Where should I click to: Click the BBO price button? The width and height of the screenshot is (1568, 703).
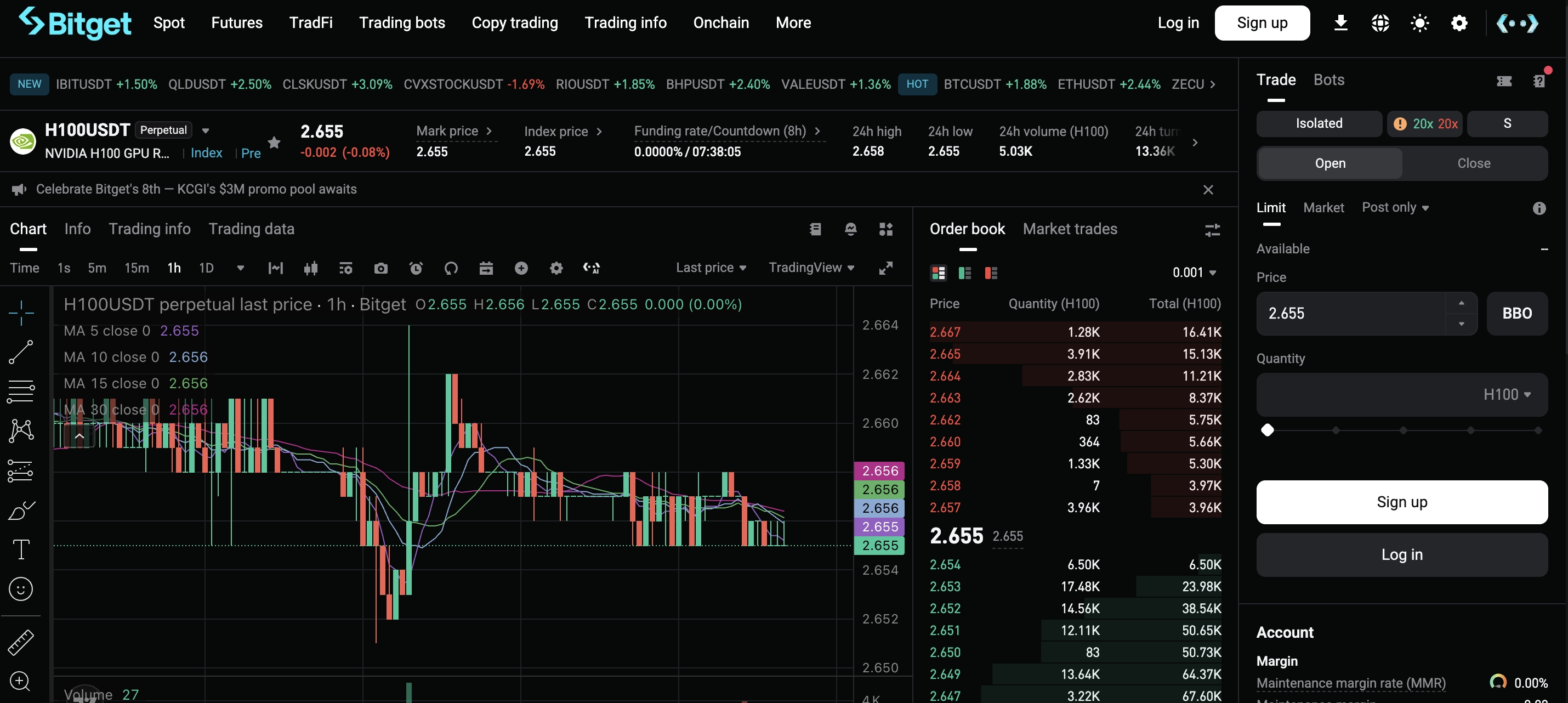(1516, 314)
